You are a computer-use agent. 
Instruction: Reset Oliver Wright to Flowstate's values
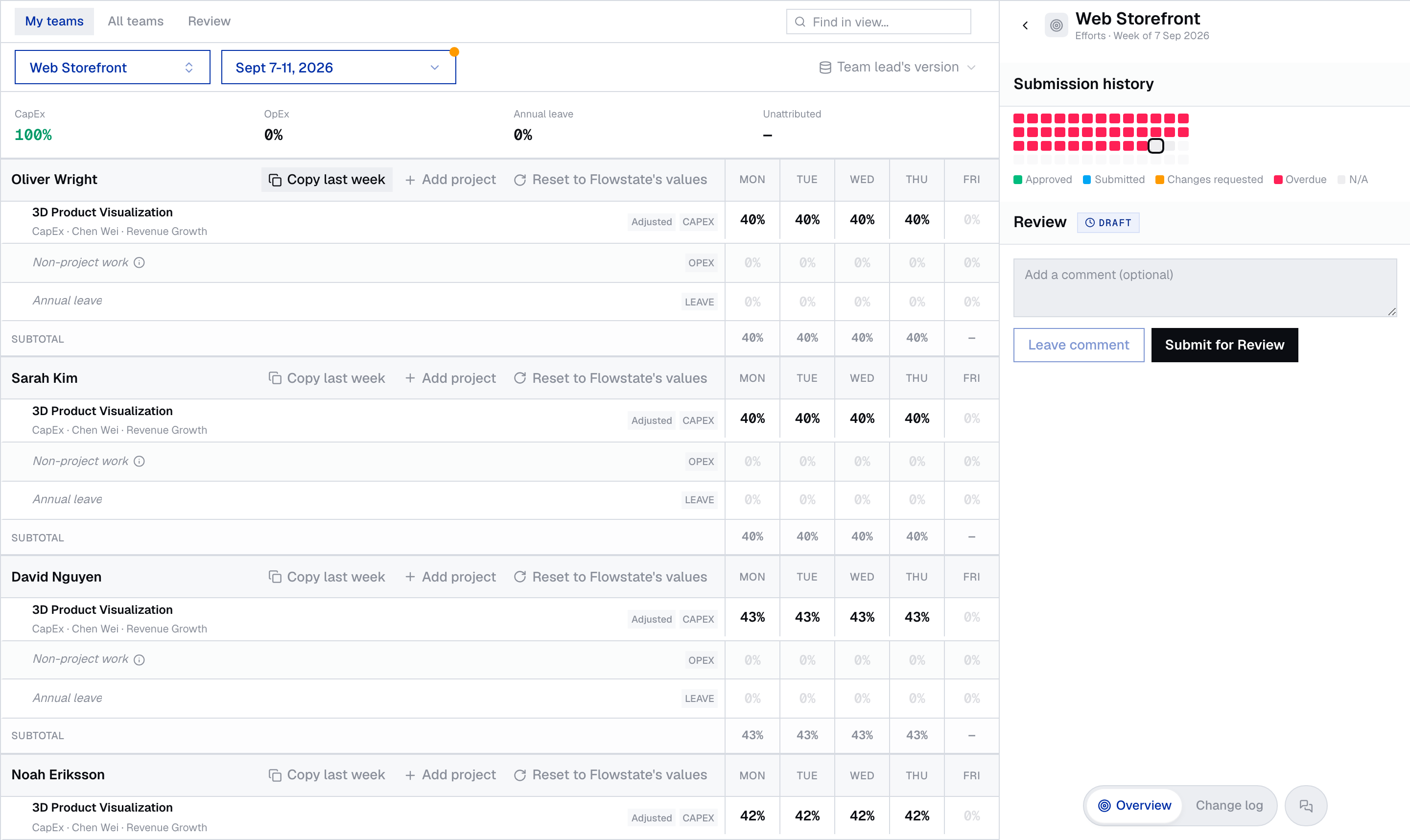610,180
